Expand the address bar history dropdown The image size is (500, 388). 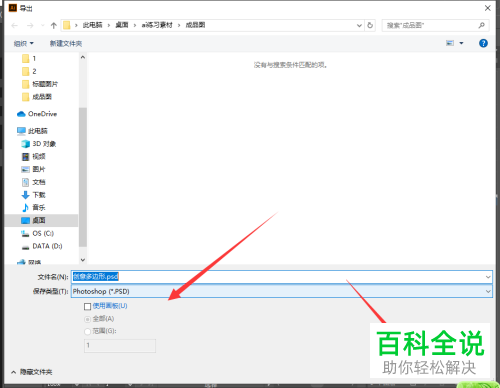[359, 25]
